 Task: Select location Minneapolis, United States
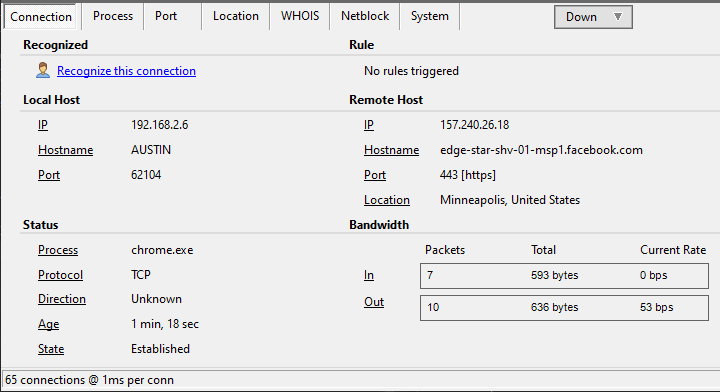(x=510, y=200)
